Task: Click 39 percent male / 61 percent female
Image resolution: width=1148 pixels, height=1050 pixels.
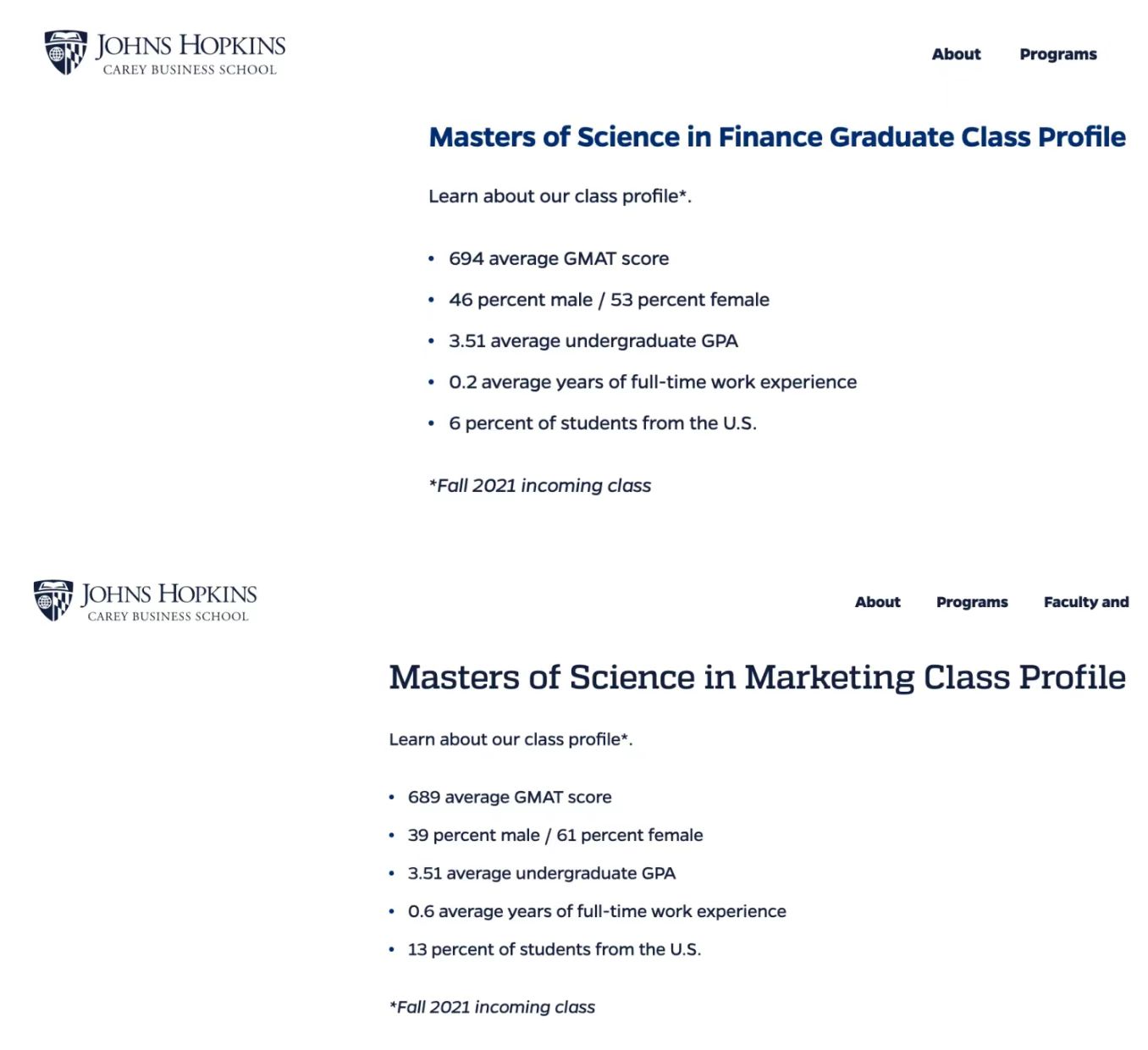Action: pyautogui.click(x=555, y=835)
